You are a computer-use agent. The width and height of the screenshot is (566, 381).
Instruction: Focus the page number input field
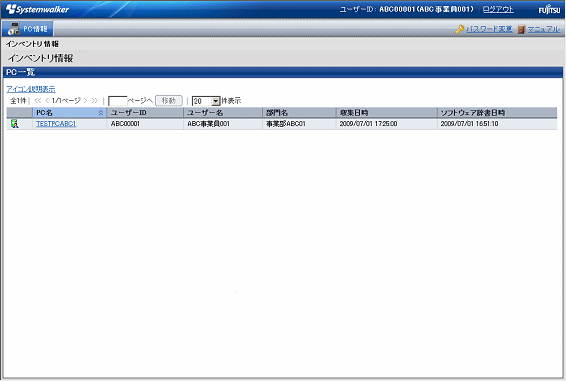click(118, 101)
